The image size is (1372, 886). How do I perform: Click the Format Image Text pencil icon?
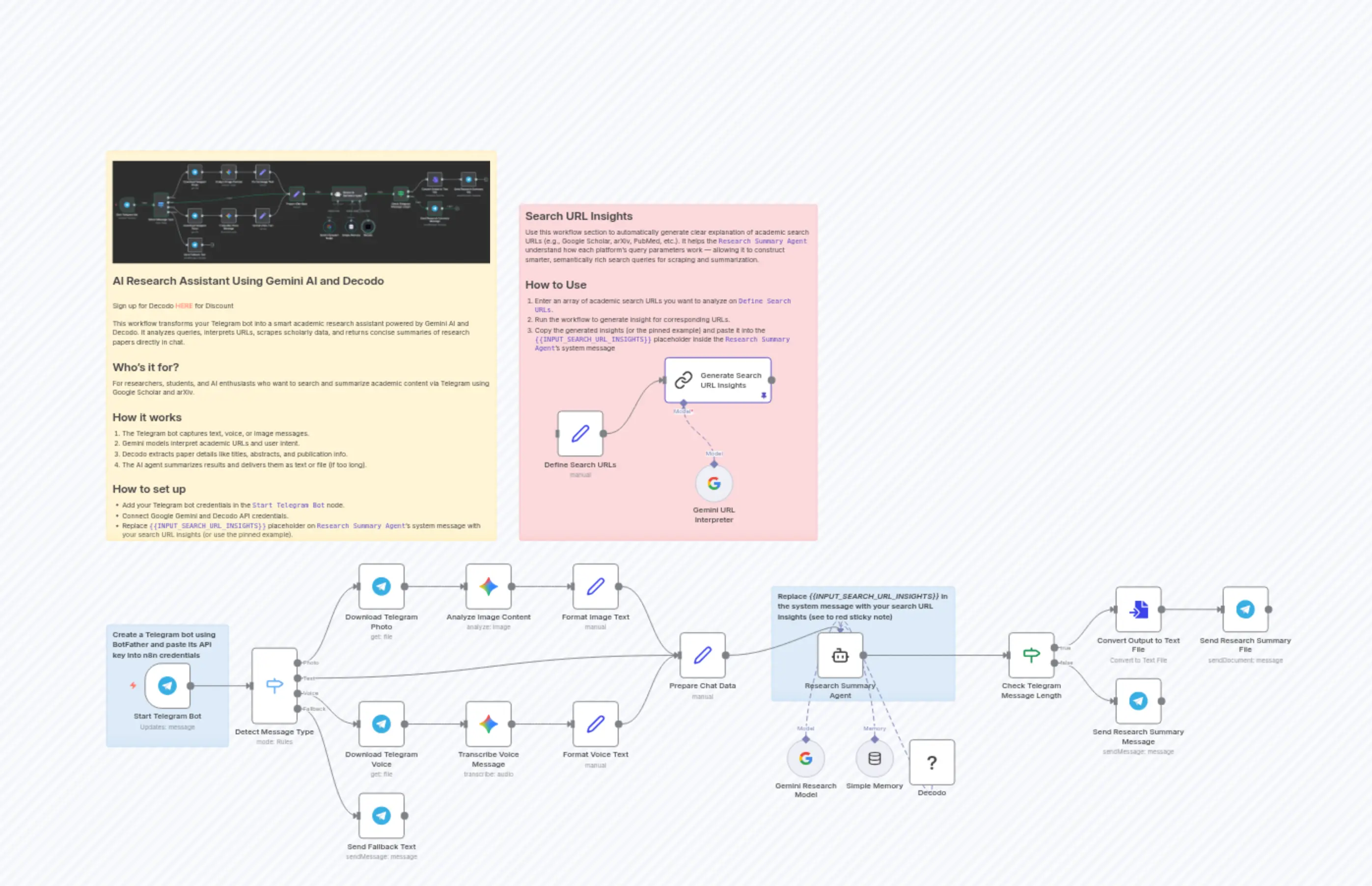595,586
